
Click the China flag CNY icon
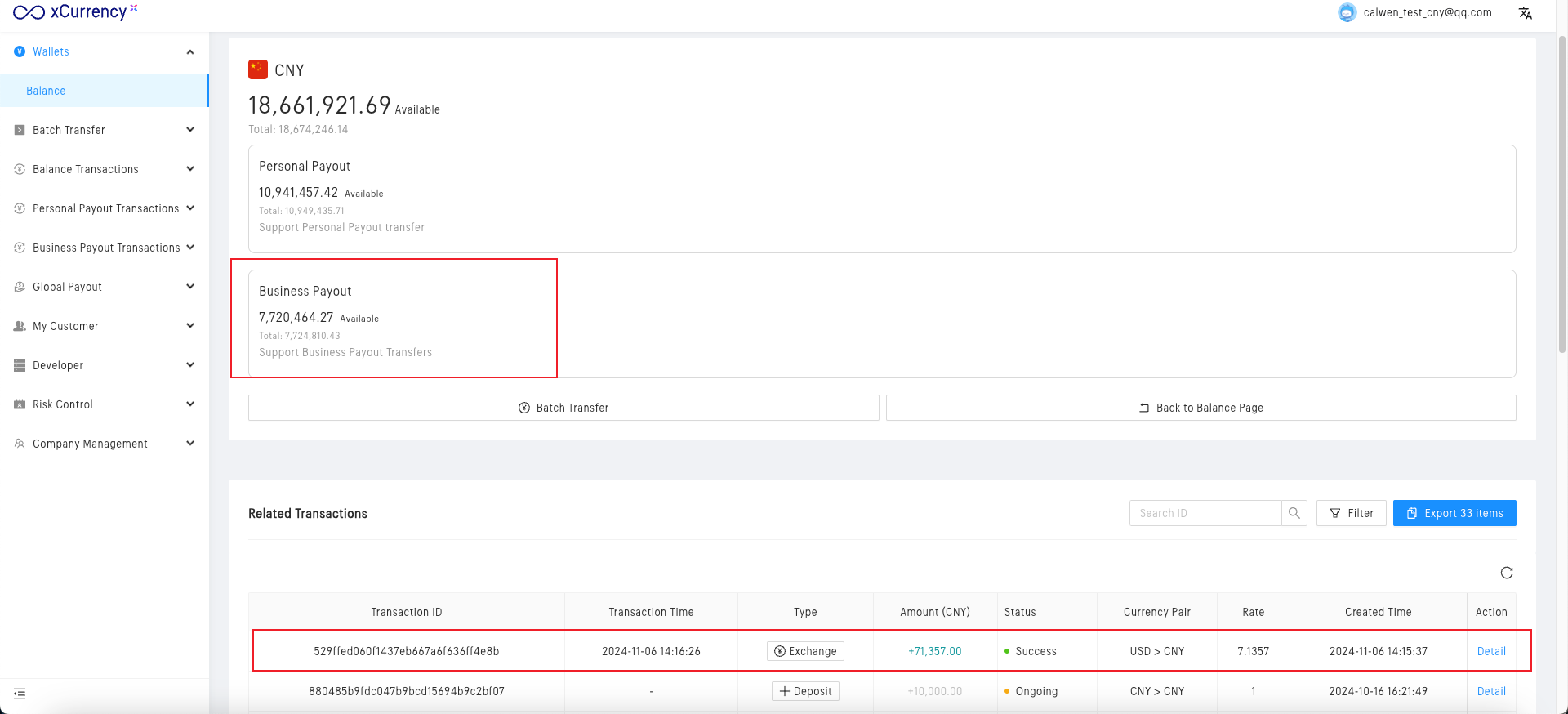click(x=258, y=69)
